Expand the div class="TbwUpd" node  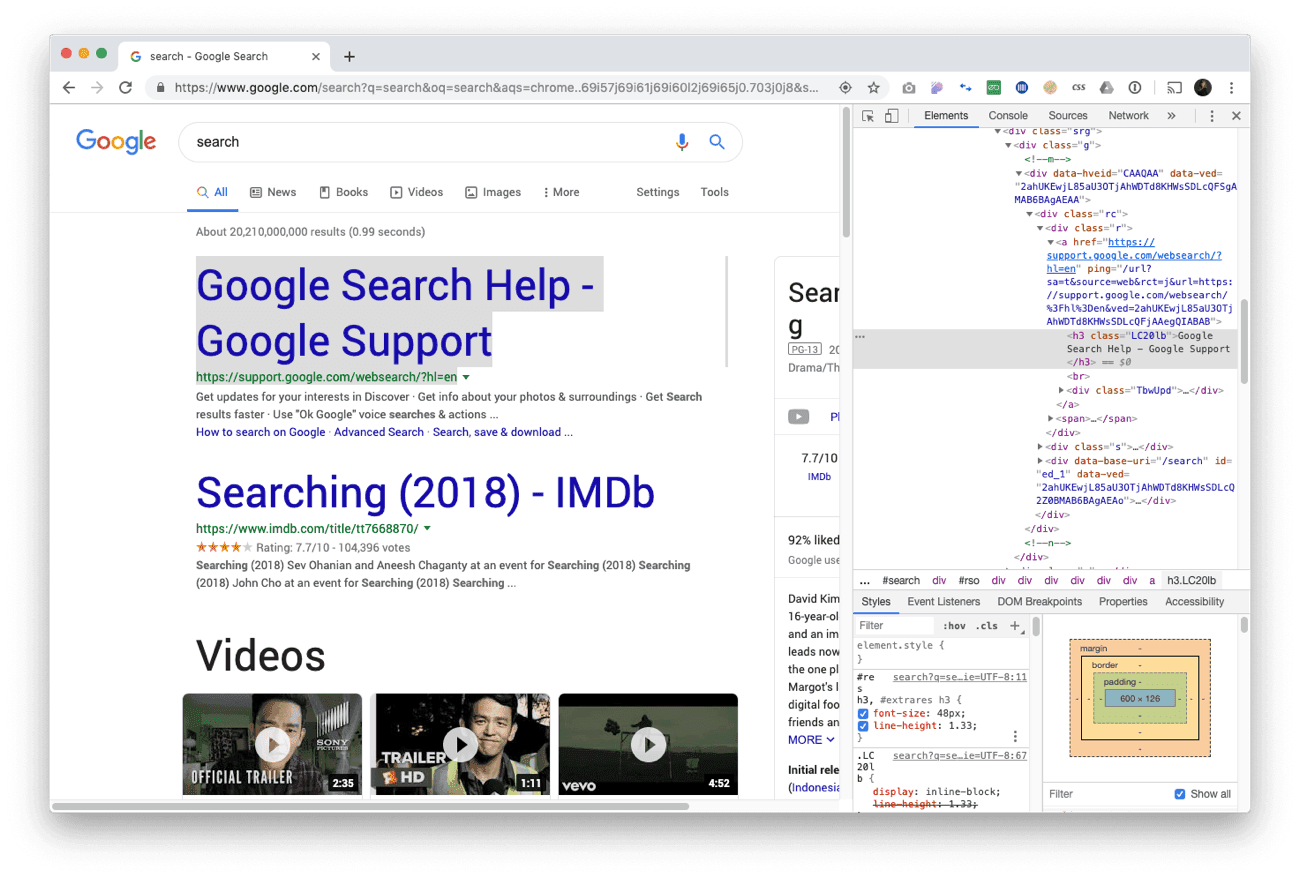pos(1061,390)
